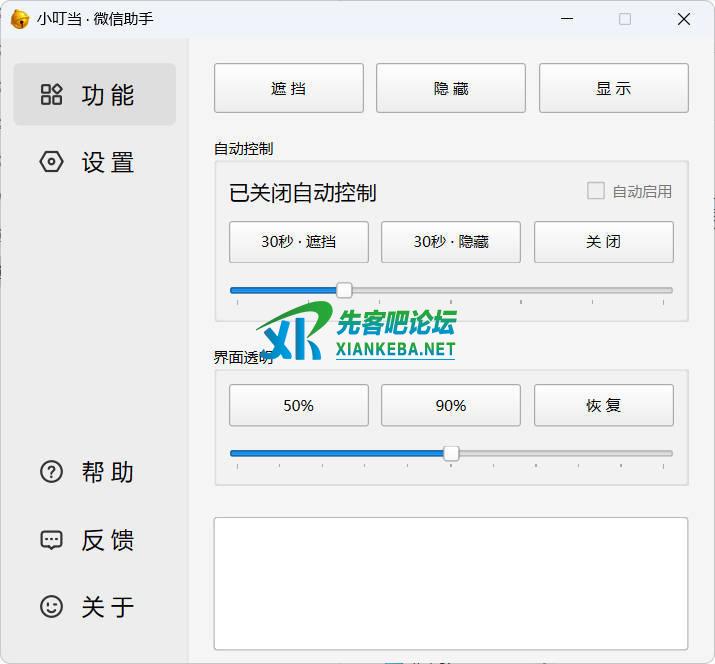This screenshot has width=715, height=664.
Task: Select the 30秒 · 隐藏 auto-control button
Action: [x=451, y=242]
